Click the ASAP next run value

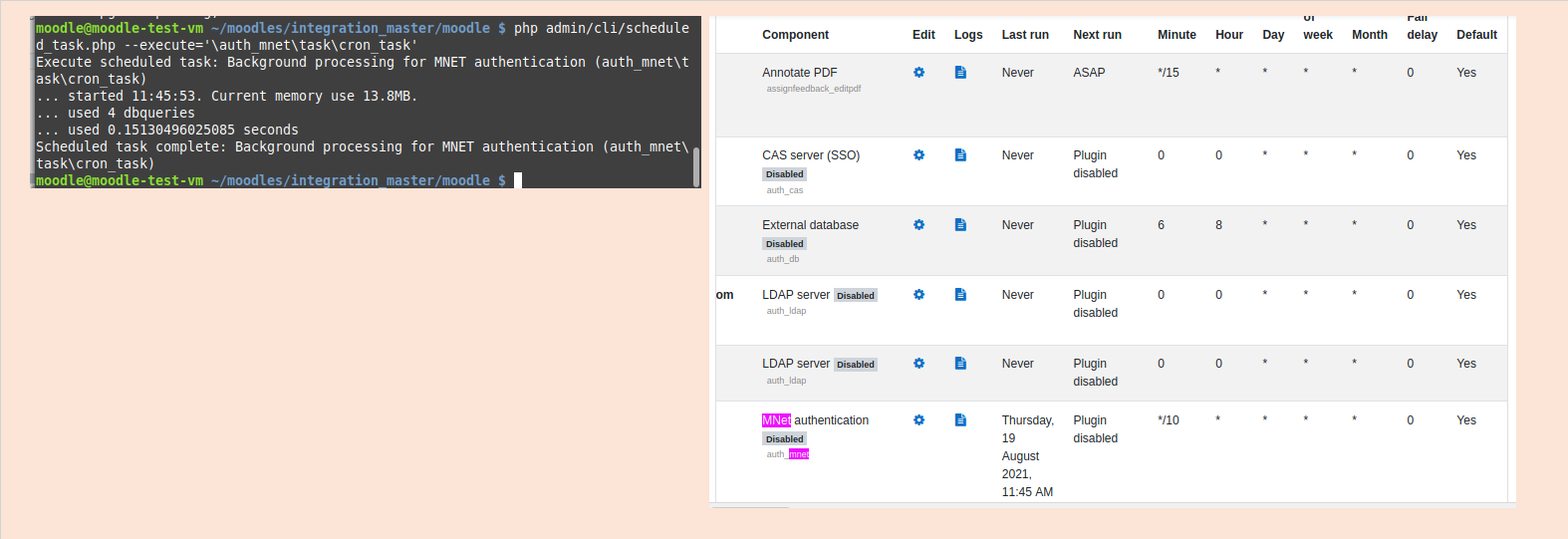(1089, 73)
